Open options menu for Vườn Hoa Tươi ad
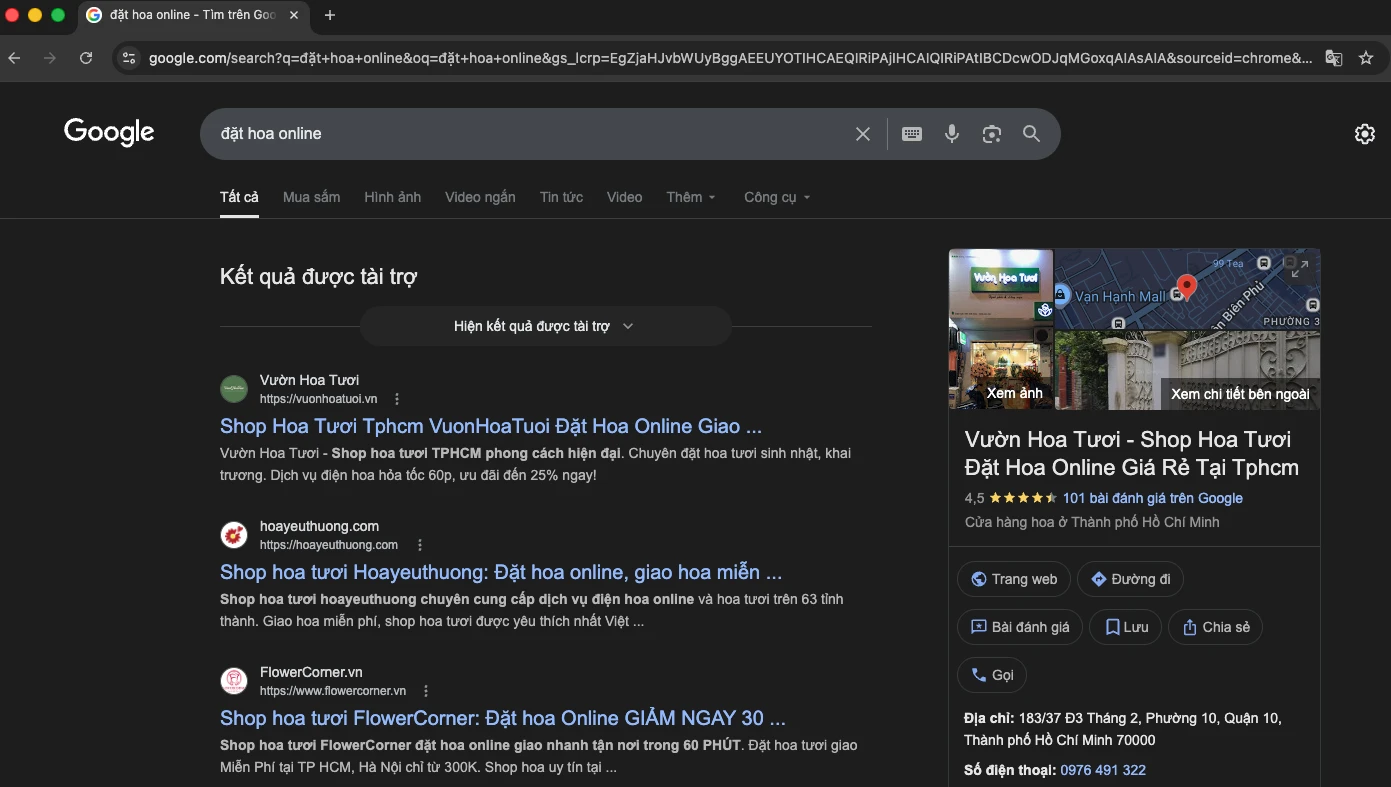The image size is (1391, 787). 397,399
